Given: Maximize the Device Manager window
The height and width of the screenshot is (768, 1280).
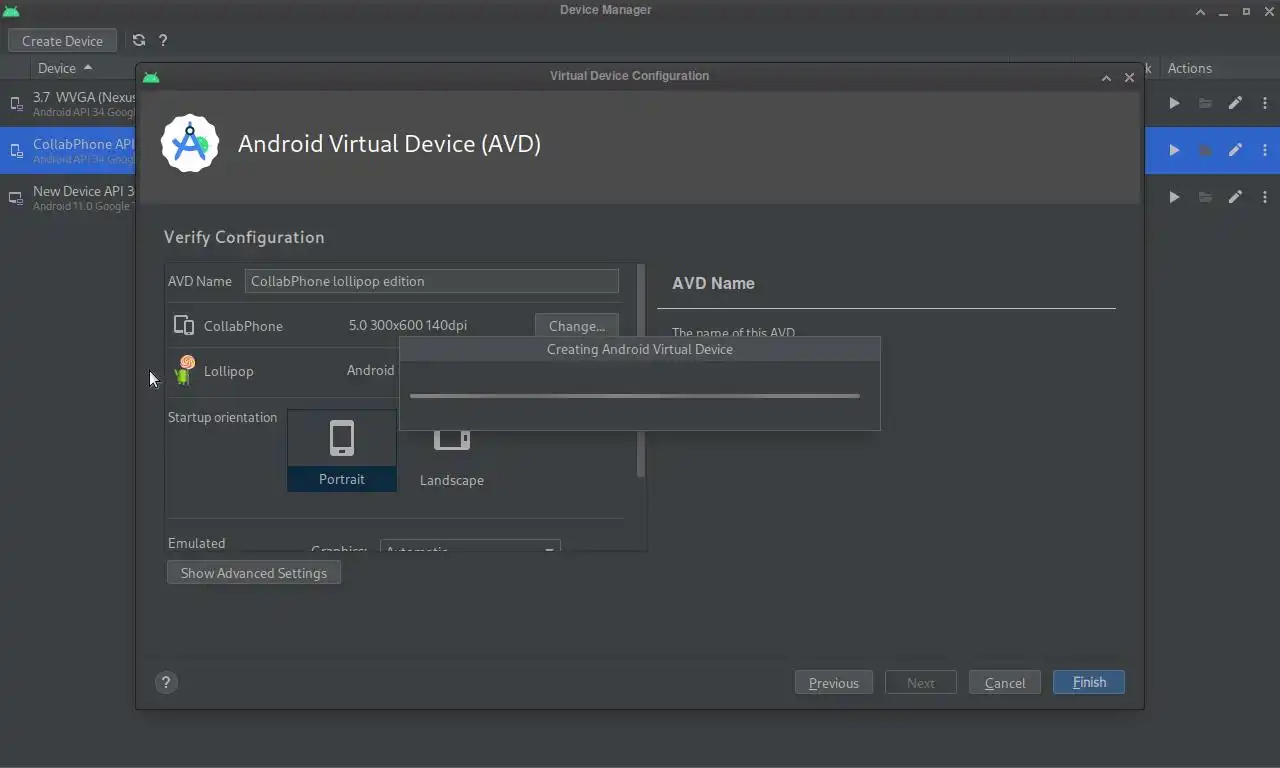Looking at the screenshot, I should click(1246, 12).
